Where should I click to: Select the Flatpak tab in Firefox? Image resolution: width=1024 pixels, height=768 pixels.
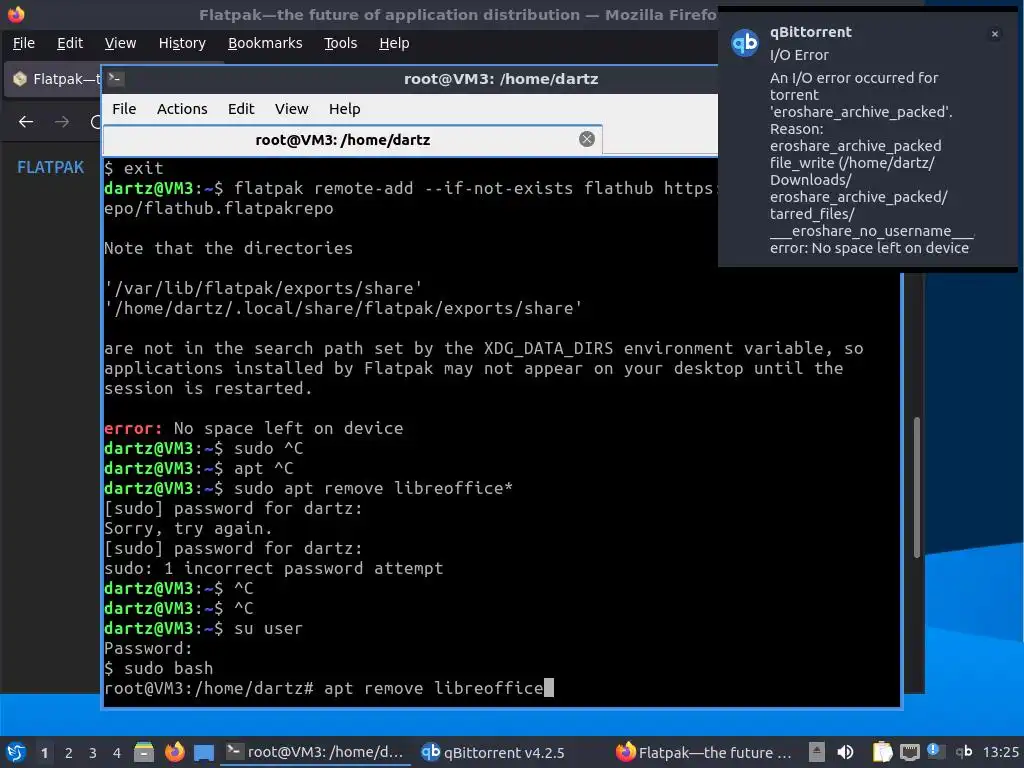click(54, 79)
